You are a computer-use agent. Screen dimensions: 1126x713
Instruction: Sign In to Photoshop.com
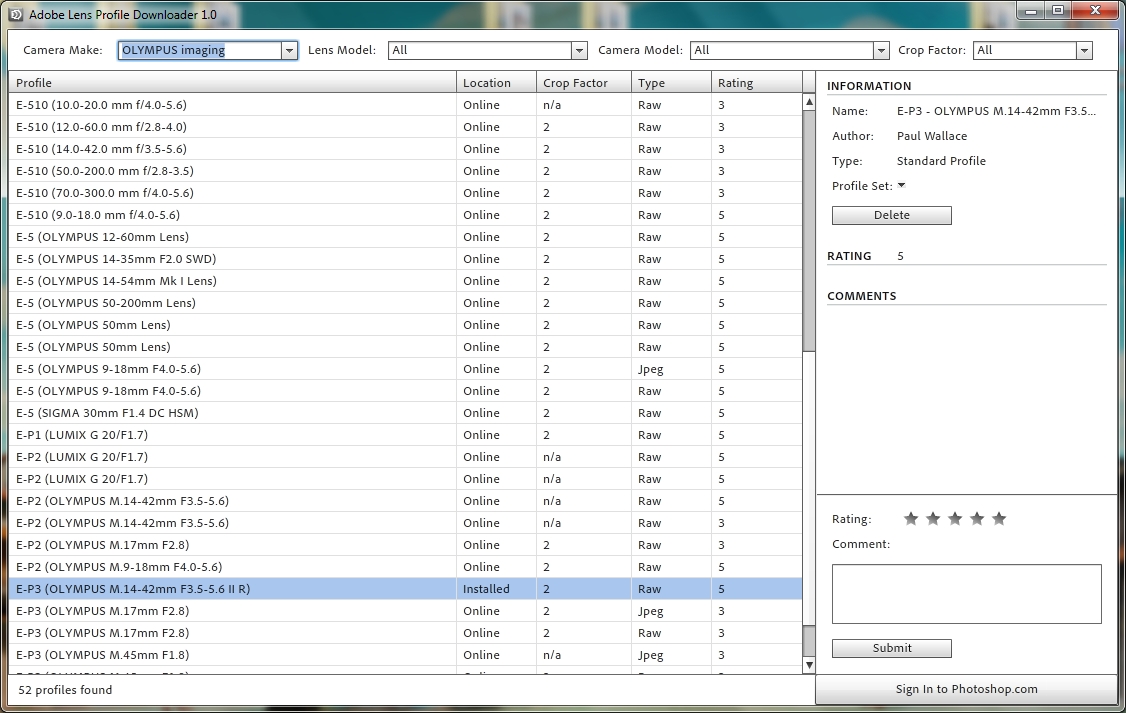pyautogui.click(x=966, y=689)
